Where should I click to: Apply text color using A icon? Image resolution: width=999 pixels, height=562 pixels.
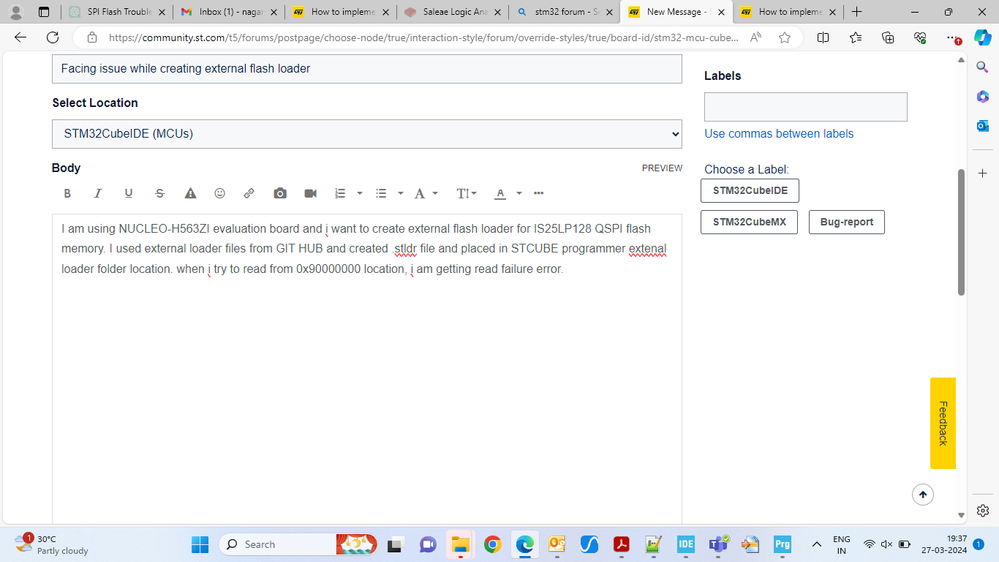coord(500,193)
